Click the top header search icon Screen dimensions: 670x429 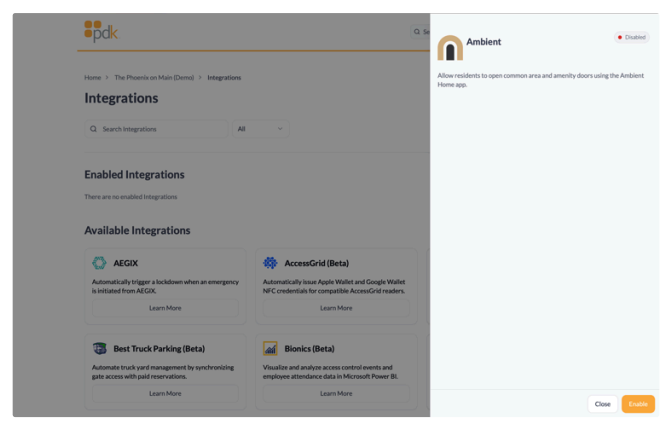[x=417, y=32]
